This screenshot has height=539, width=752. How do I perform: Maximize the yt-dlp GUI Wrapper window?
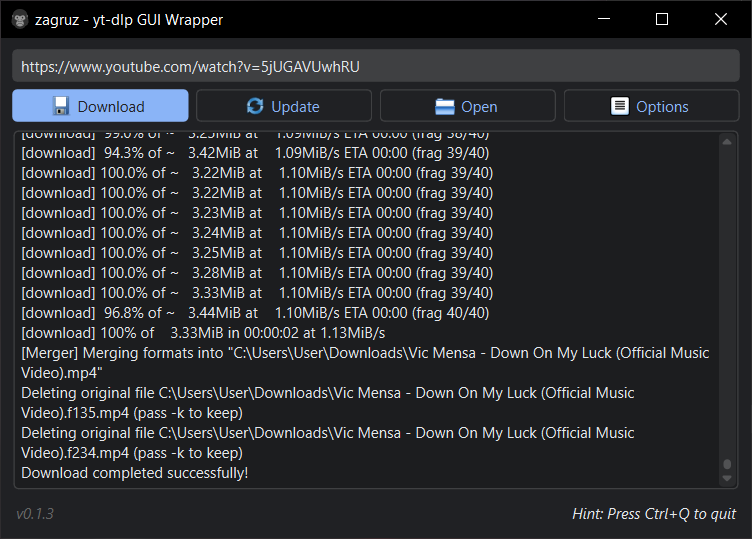click(661, 20)
